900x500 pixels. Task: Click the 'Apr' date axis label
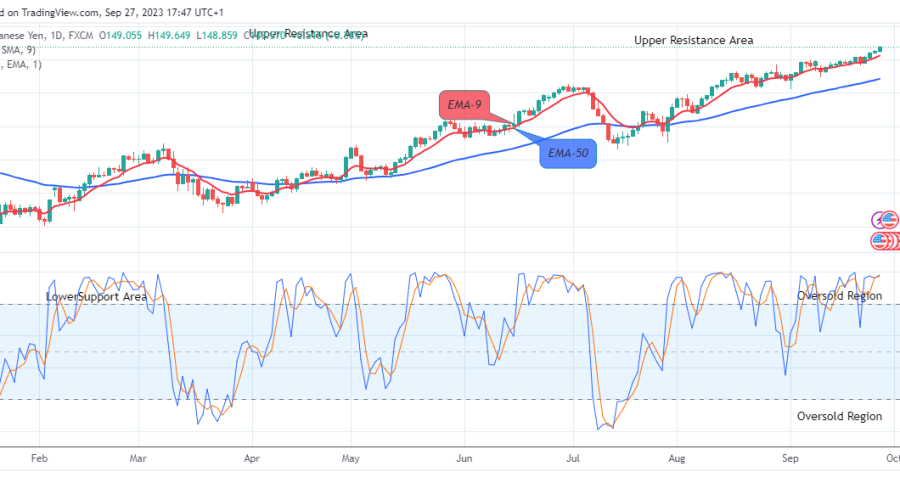(x=251, y=458)
